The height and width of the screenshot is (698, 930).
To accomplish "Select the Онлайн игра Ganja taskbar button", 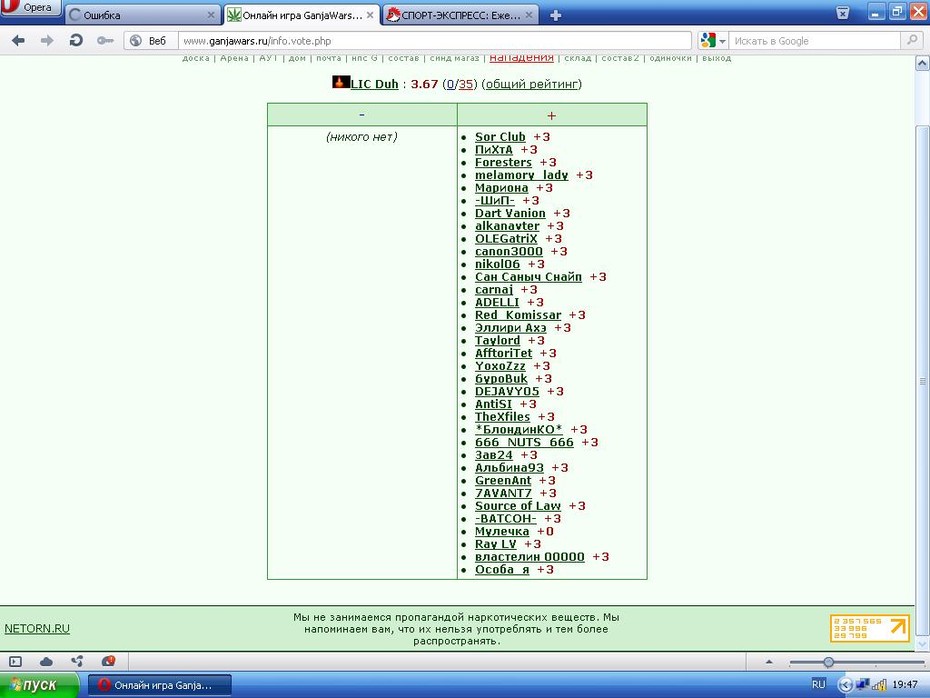I will click(160, 686).
